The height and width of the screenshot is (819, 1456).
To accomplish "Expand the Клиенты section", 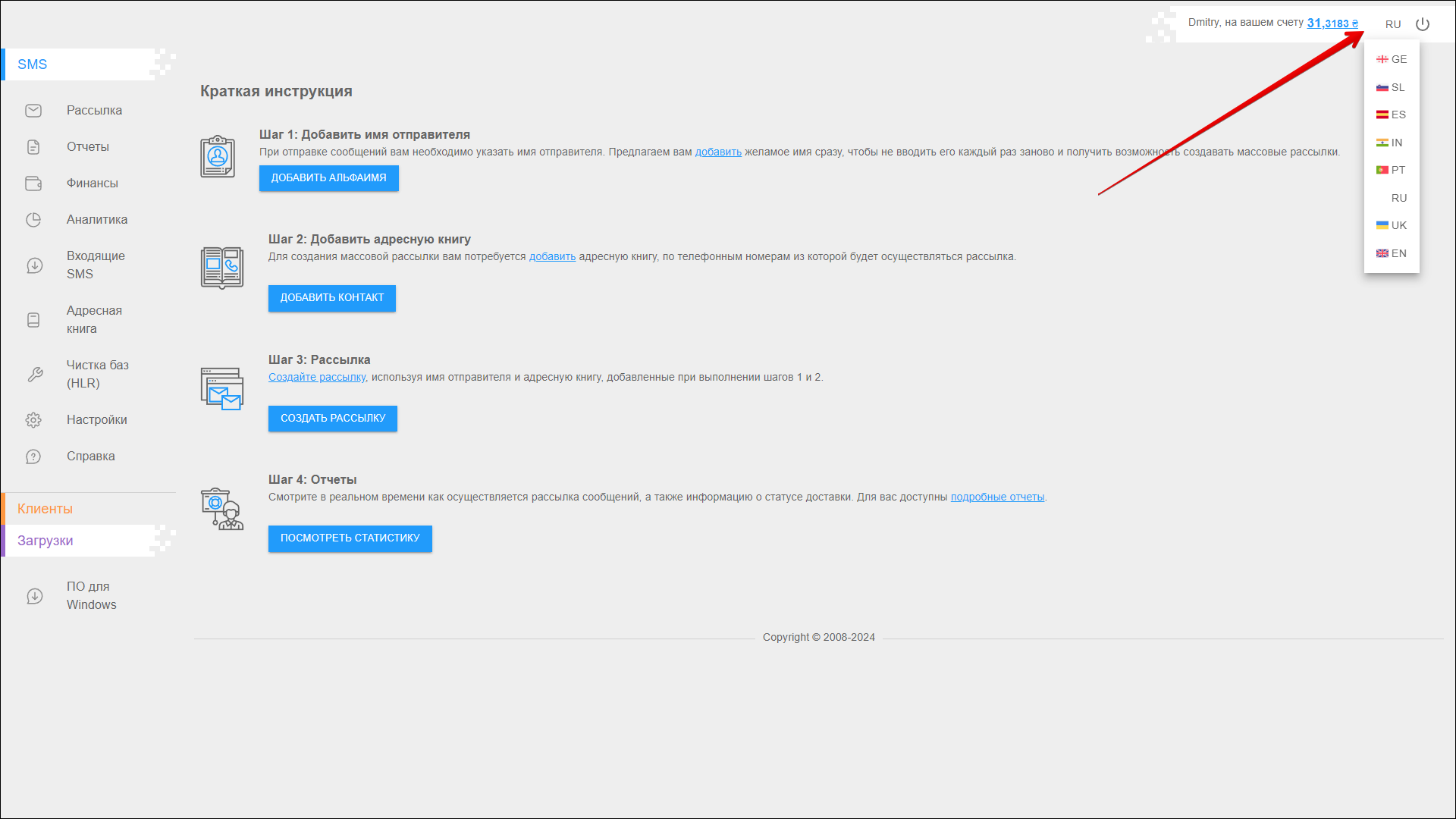I will coord(45,509).
